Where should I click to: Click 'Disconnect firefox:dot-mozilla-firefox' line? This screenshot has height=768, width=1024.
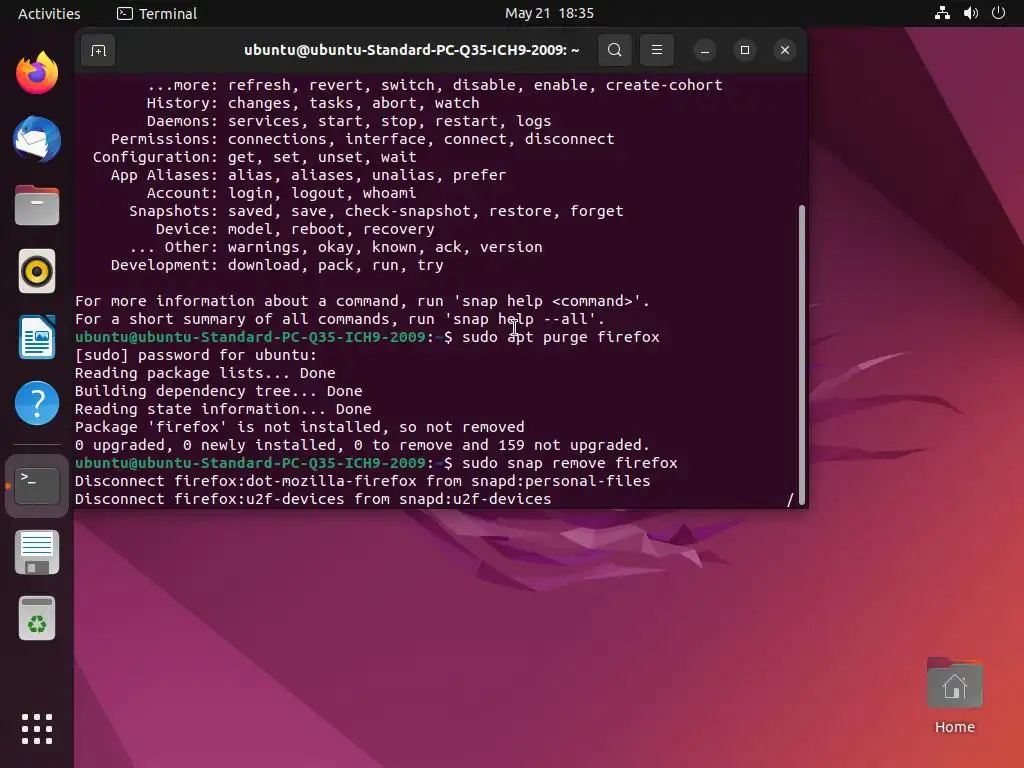click(362, 481)
